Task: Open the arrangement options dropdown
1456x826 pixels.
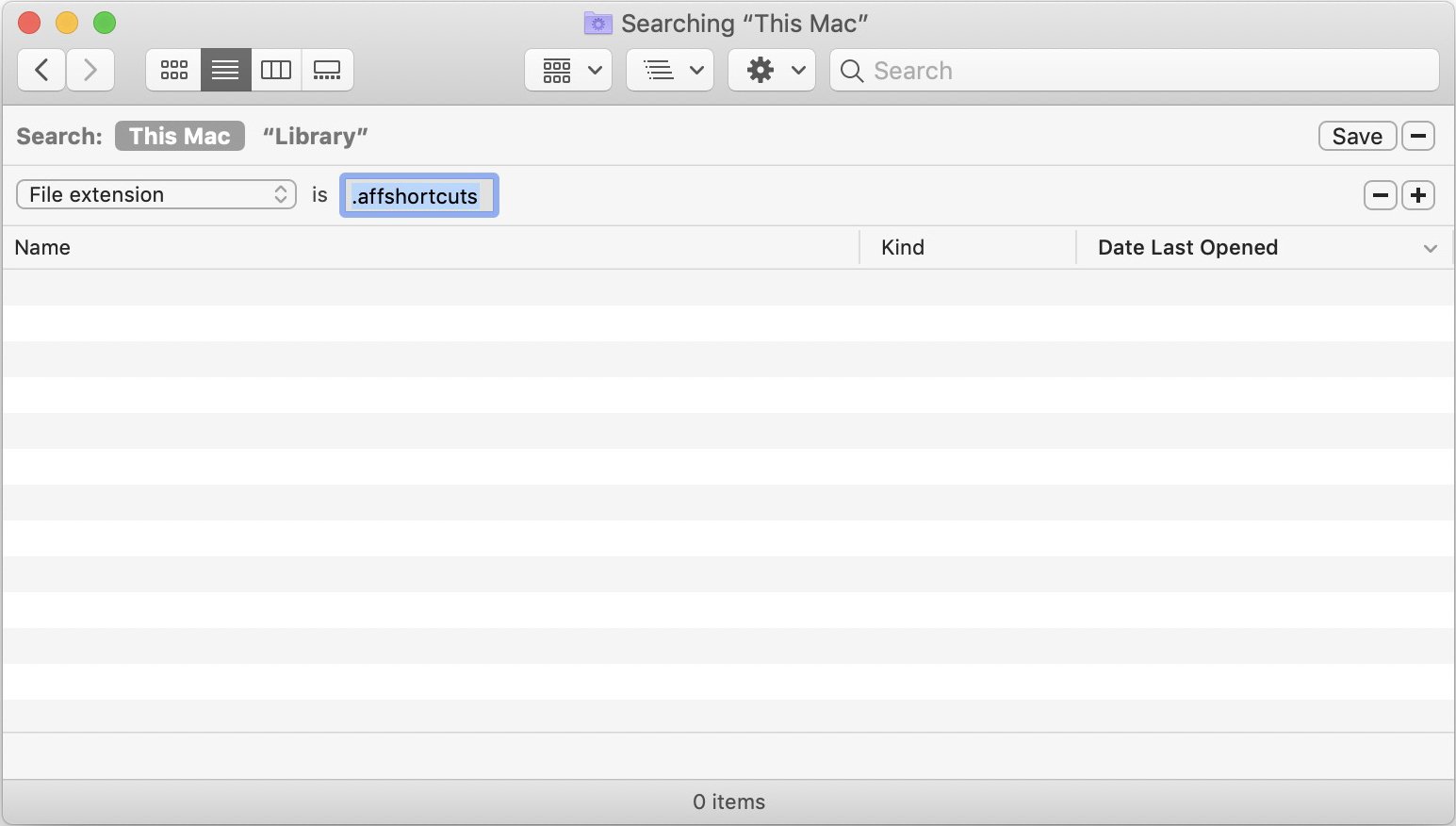Action: (567, 70)
